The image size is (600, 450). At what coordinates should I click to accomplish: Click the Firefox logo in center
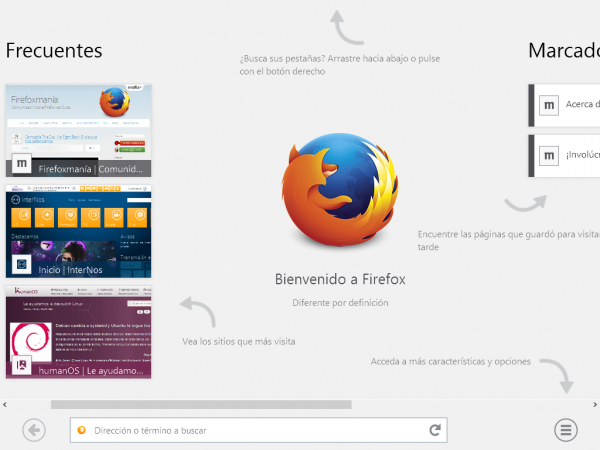[340, 190]
